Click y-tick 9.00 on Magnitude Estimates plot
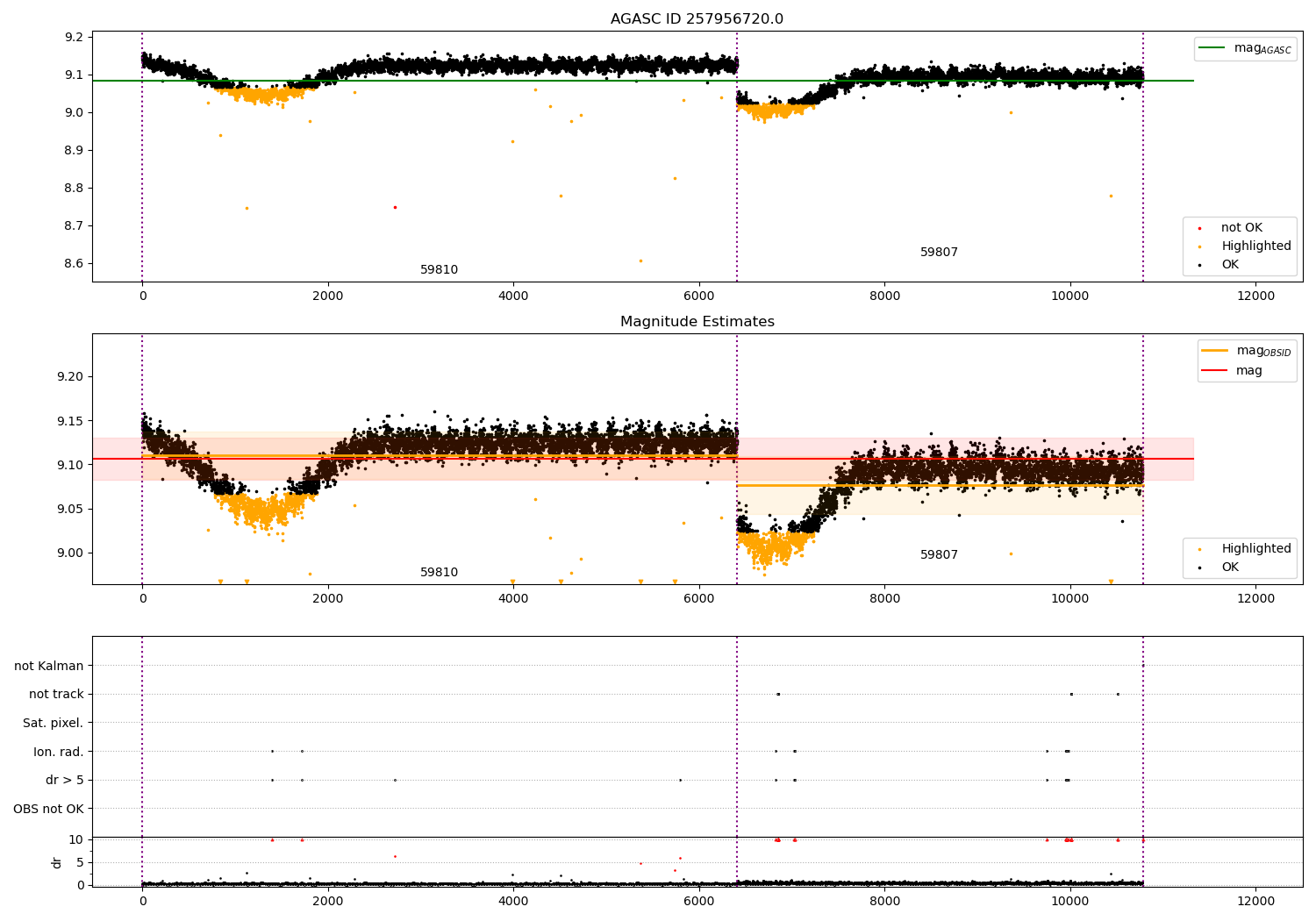 click(x=72, y=553)
